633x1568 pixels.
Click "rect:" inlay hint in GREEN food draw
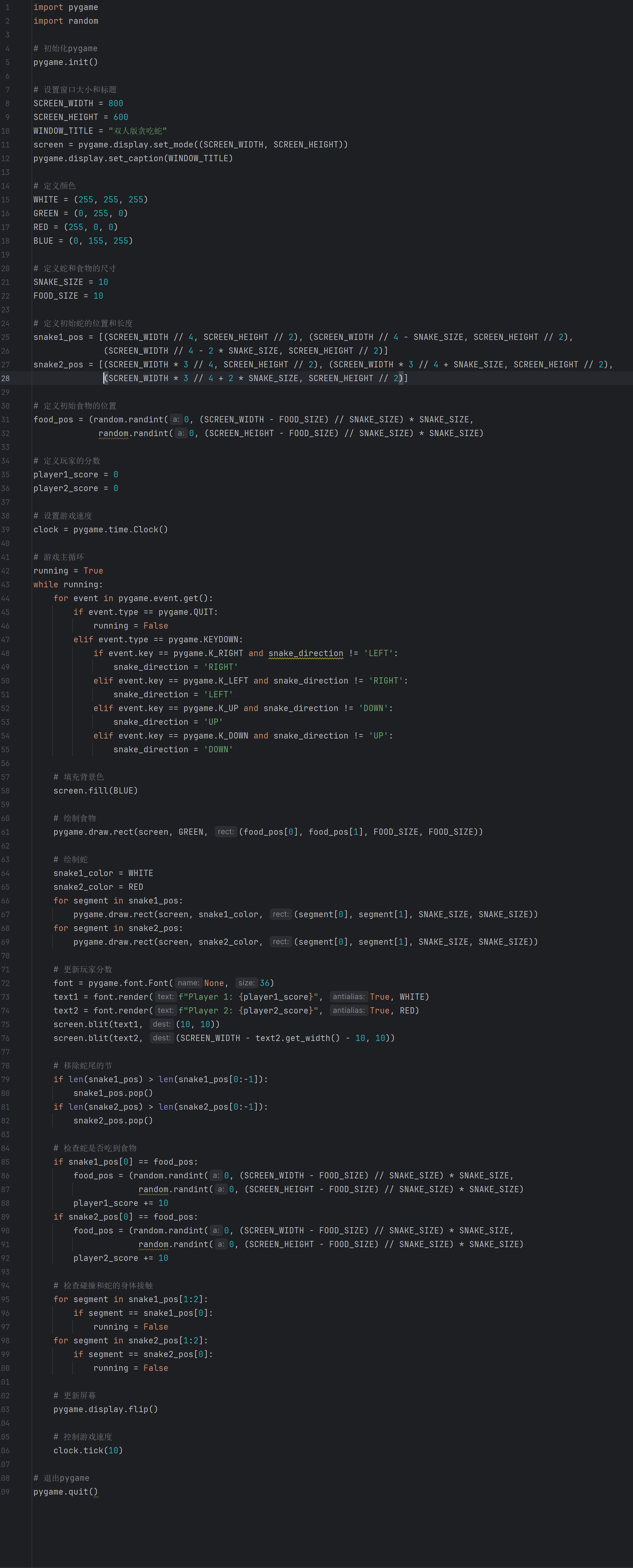[x=225, y=832]
